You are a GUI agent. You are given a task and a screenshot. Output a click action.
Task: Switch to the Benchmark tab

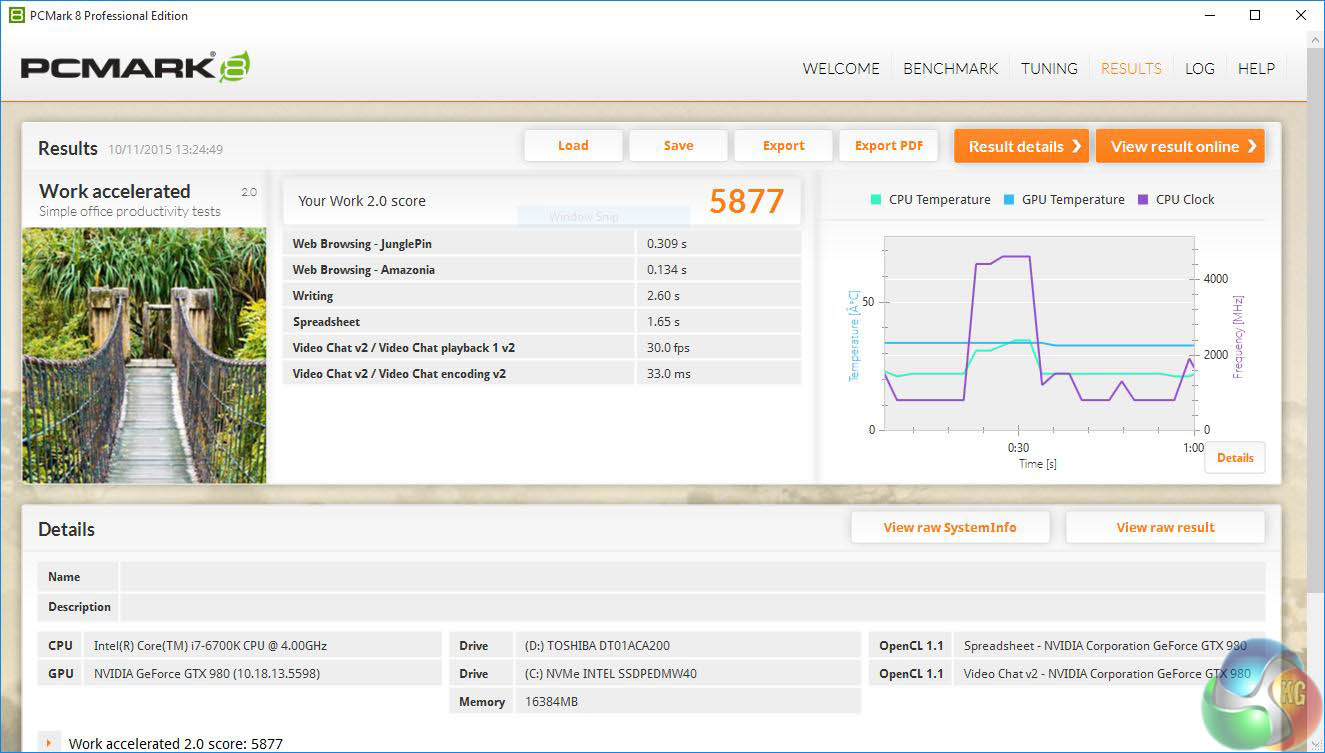[x=950, y=69]
